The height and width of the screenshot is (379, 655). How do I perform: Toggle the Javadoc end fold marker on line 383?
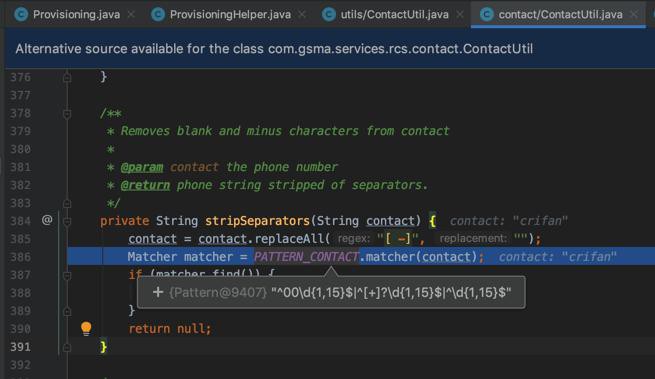tap(67, 203)
